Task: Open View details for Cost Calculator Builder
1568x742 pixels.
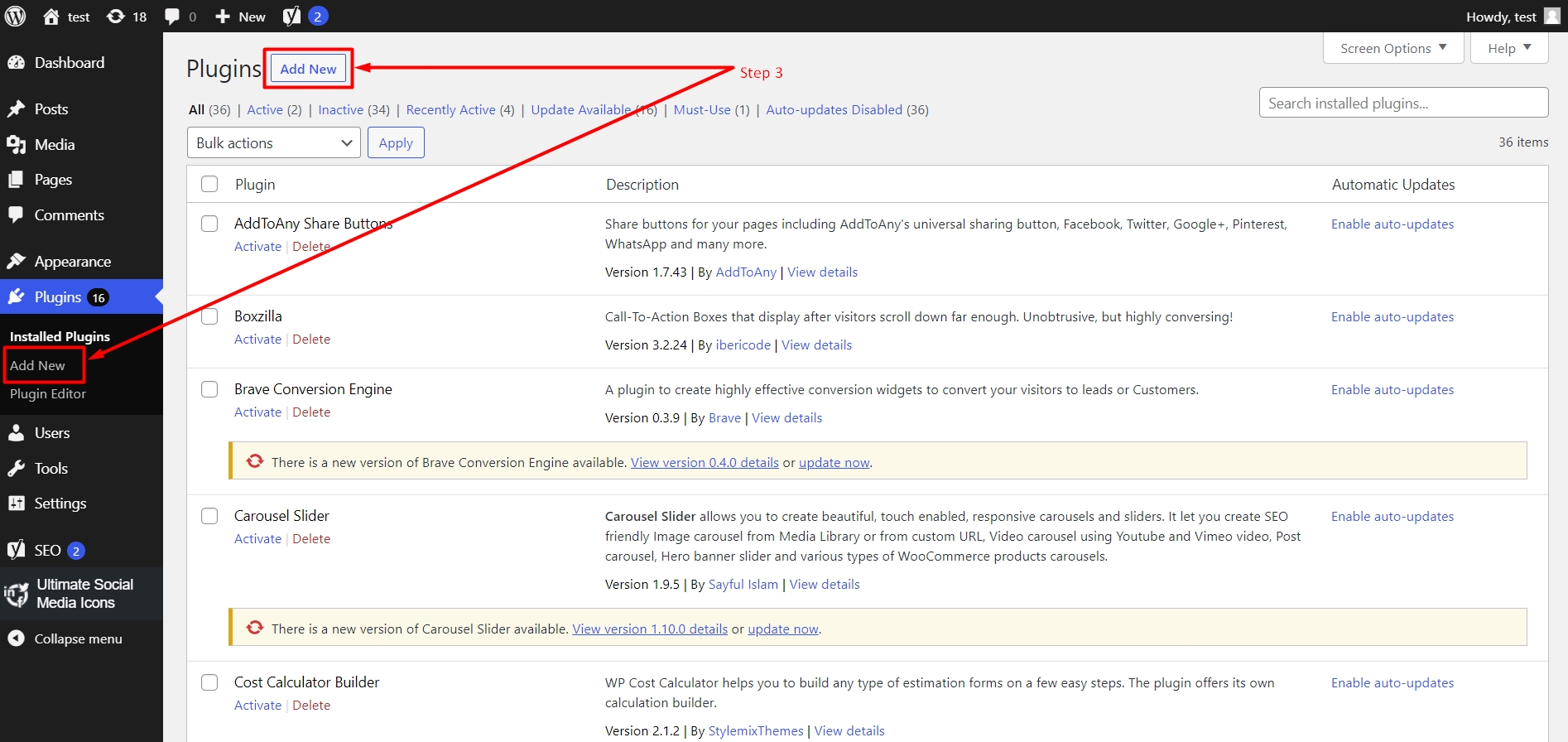Action: pyautogui.click(x=849, y=731)
